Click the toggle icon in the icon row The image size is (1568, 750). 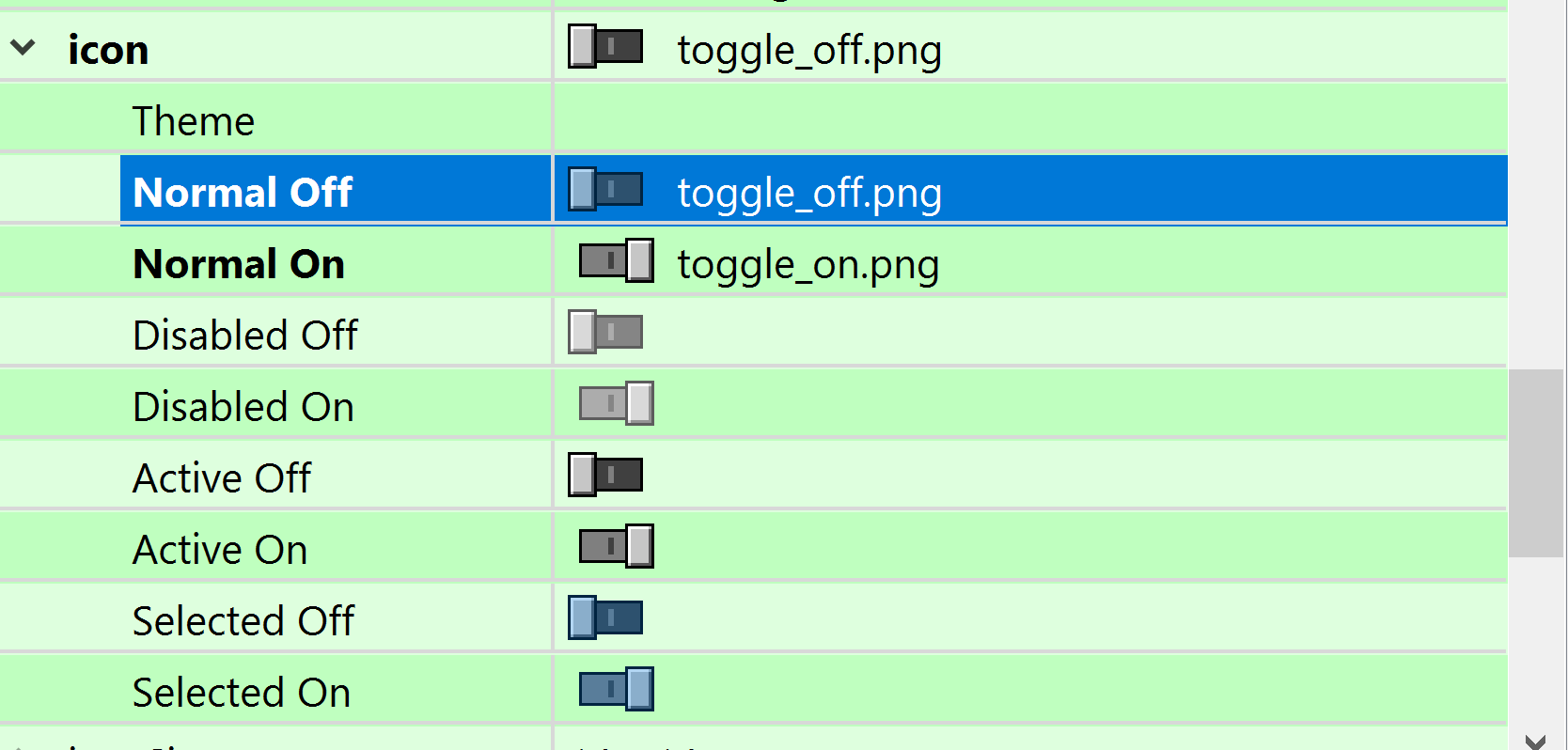605,47
